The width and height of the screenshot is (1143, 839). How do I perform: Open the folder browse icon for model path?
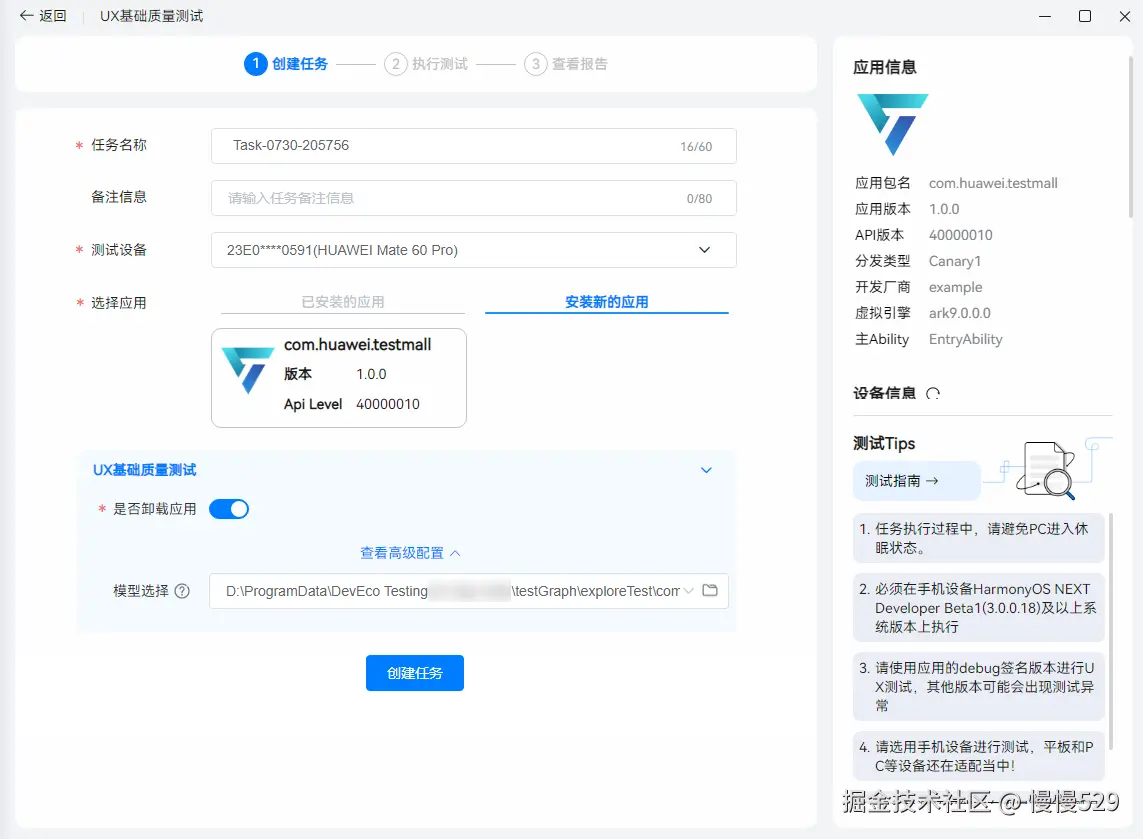click(709, 590)
